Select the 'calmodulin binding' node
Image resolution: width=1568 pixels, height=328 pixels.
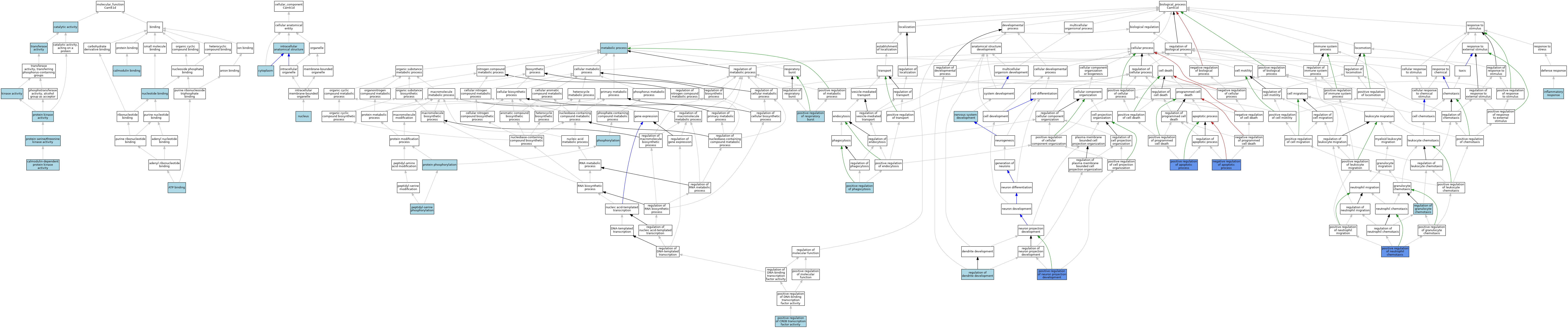tap(127, 71)
